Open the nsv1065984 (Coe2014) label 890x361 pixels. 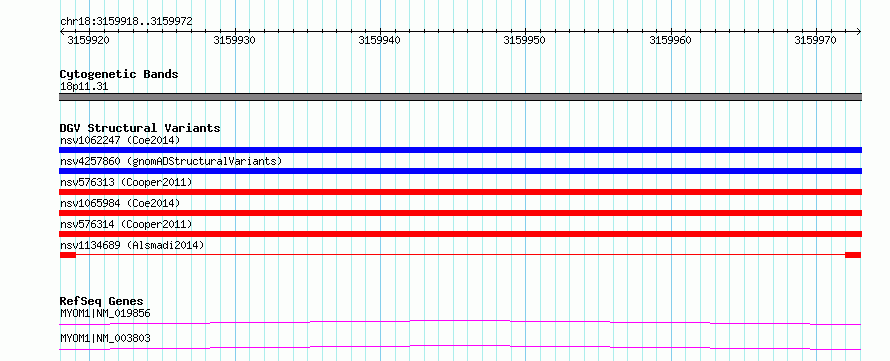[x=120, y=203]
